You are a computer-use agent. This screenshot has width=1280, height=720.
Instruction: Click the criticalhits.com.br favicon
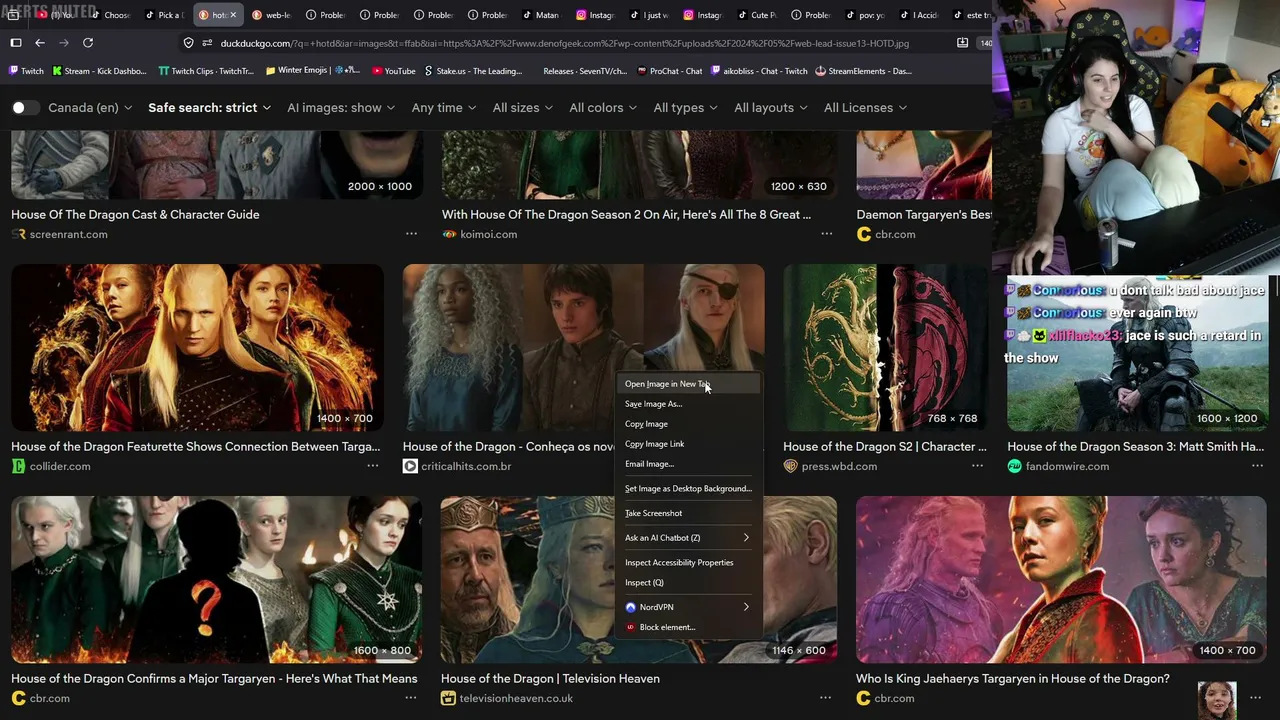click(410, 466)
